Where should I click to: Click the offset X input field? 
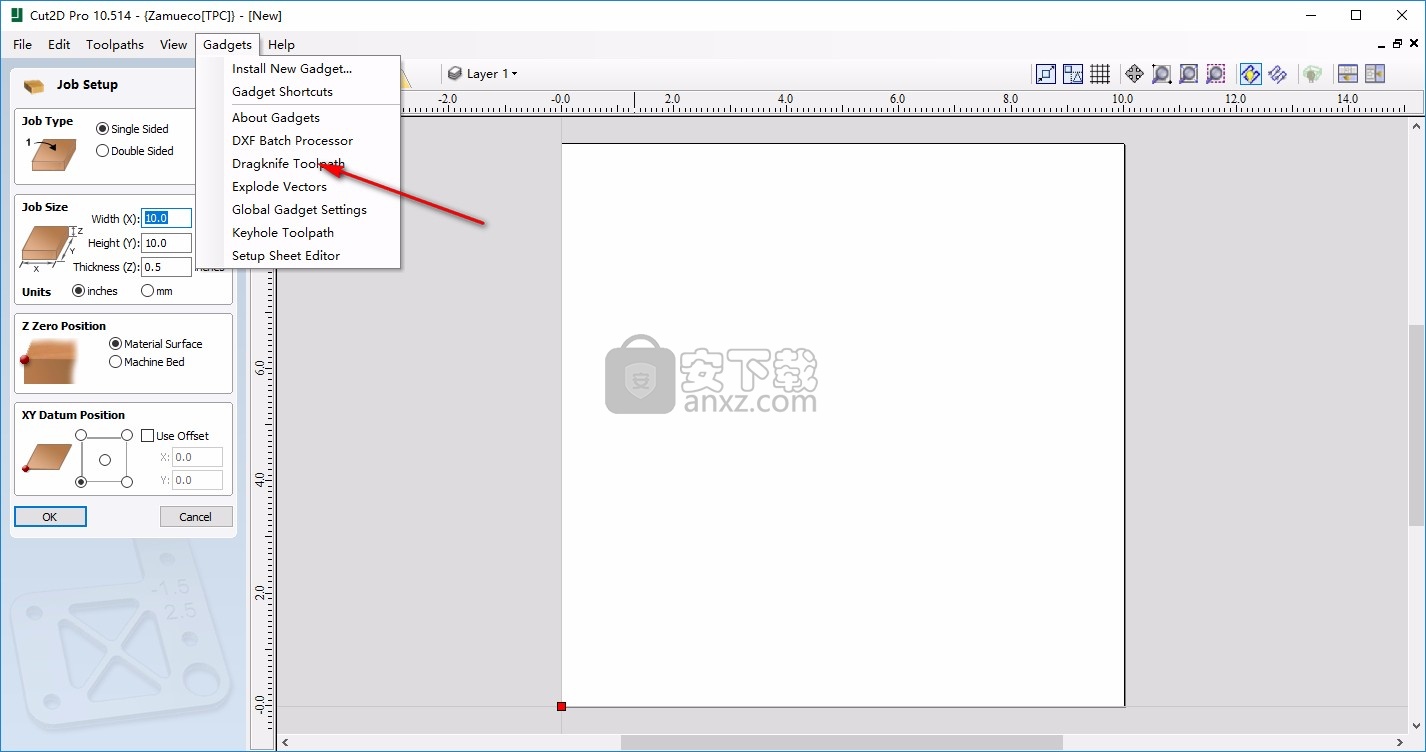pos(197,457)
